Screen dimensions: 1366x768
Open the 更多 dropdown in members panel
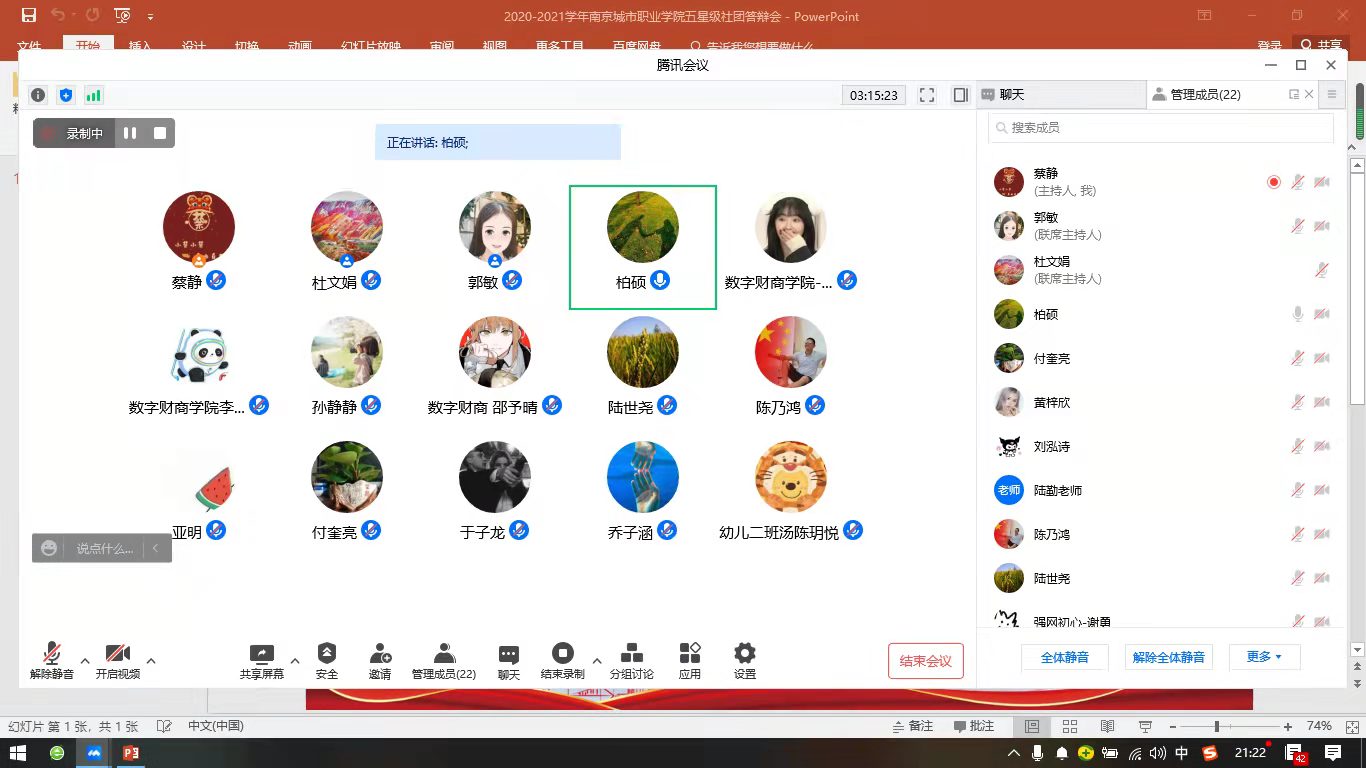(1263, 657)
